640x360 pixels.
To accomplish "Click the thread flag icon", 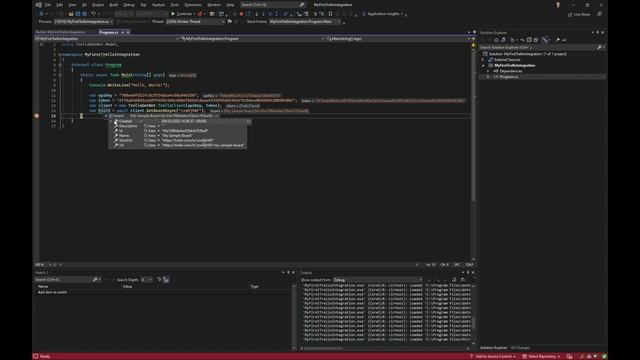I will [x=229, y=22].
